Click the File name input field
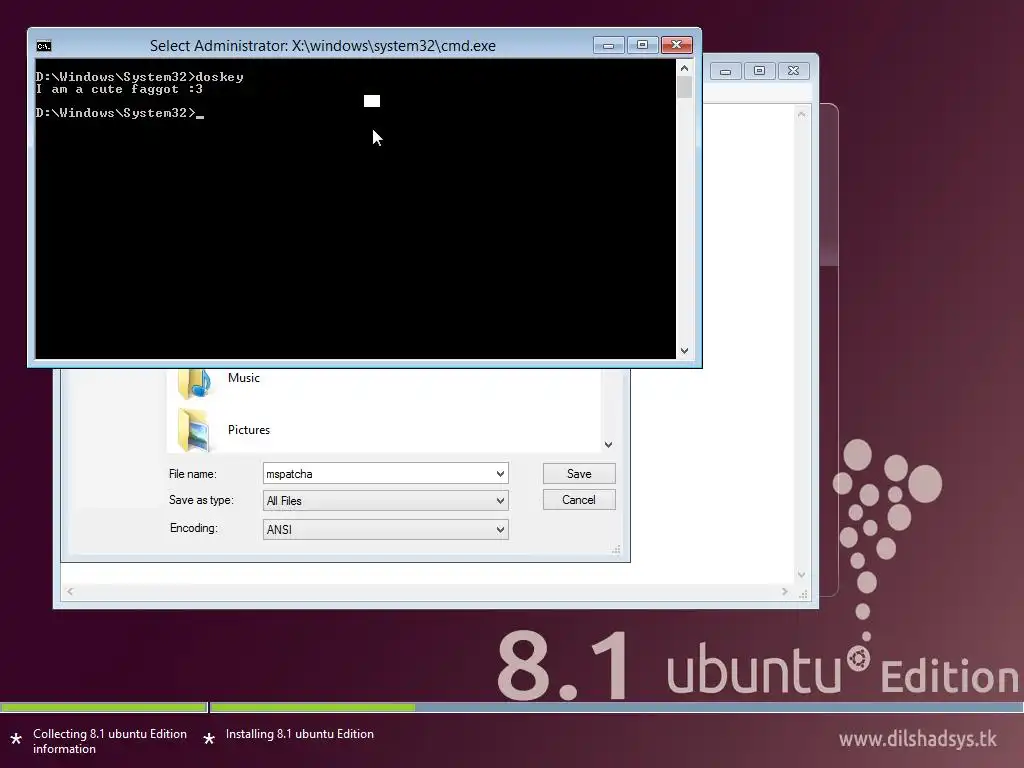This screenshot has width=1024, height=768. click(x=385, y=473)
